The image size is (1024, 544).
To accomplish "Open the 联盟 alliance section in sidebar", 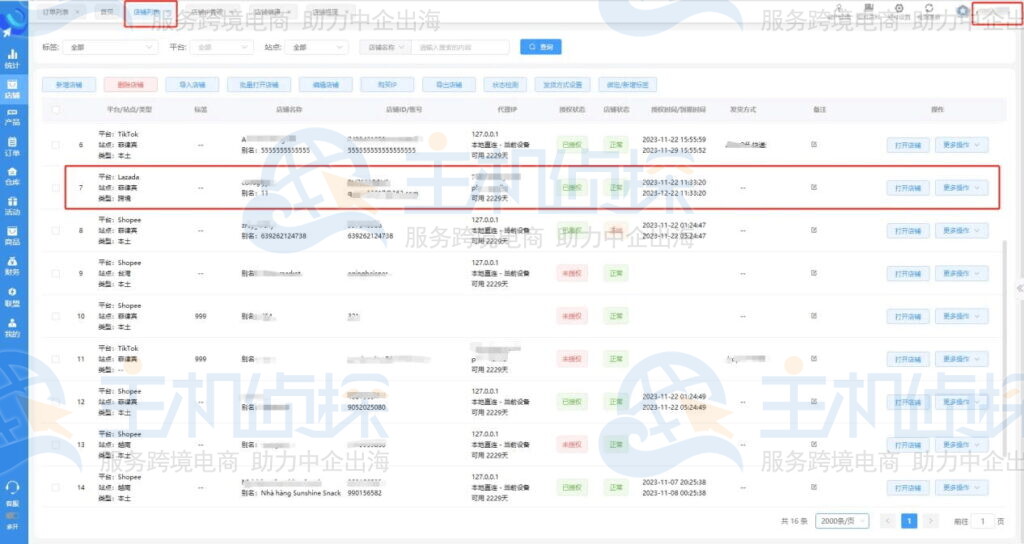I will click(12, 296).
